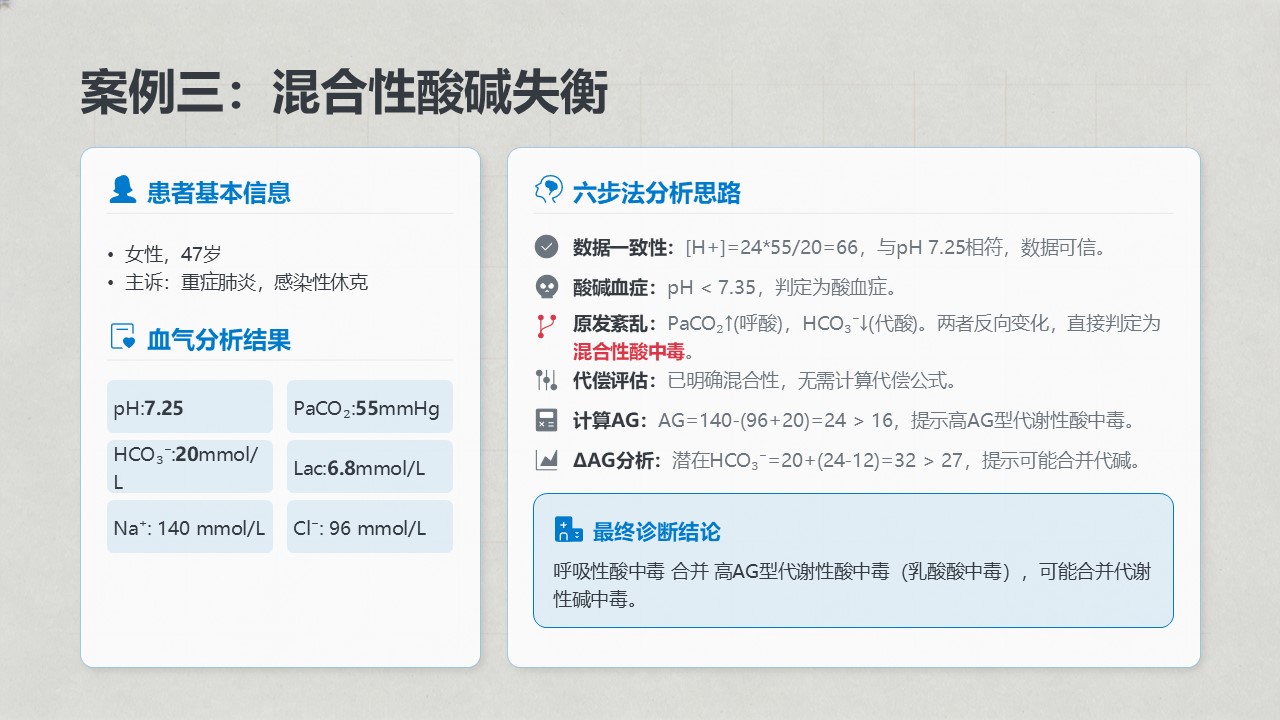Screen dimensions: 1280x720
Task: Click the bullet line 主诉：重症肺炎，感染性休克
Action: click(246, 283)
